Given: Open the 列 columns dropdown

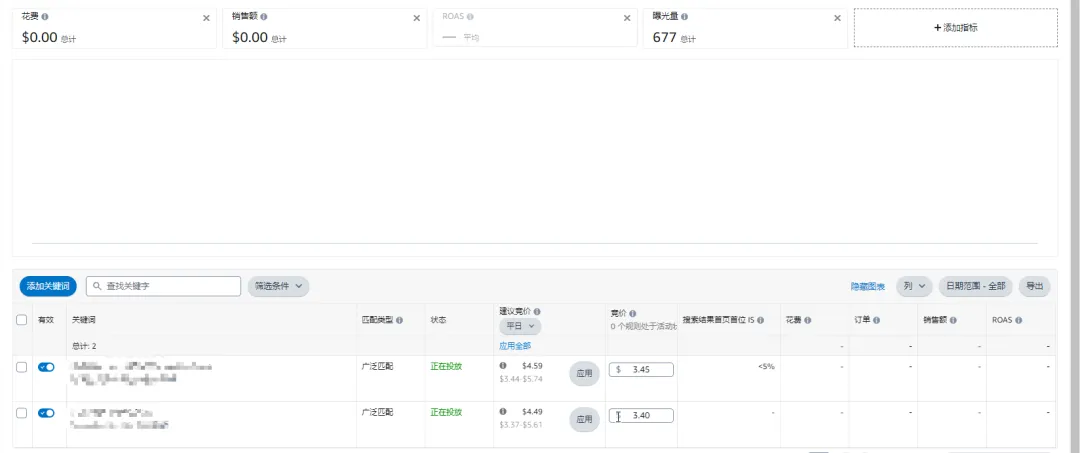Looking at the screenshot, I should tap(914, 286).
